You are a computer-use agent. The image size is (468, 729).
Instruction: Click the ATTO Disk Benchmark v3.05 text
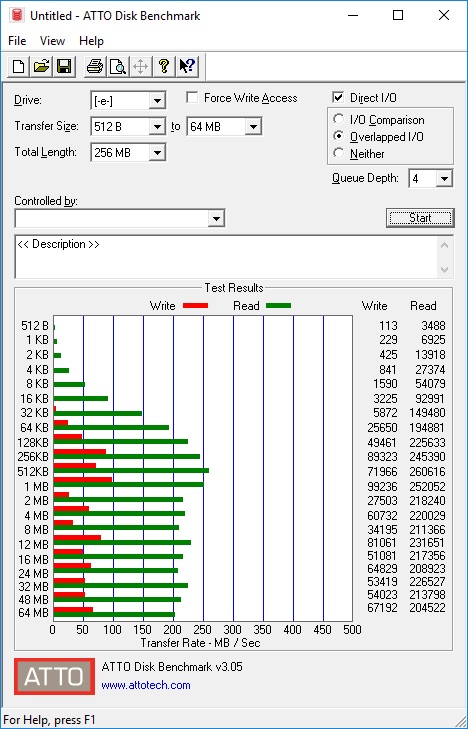tap(172, 667)
